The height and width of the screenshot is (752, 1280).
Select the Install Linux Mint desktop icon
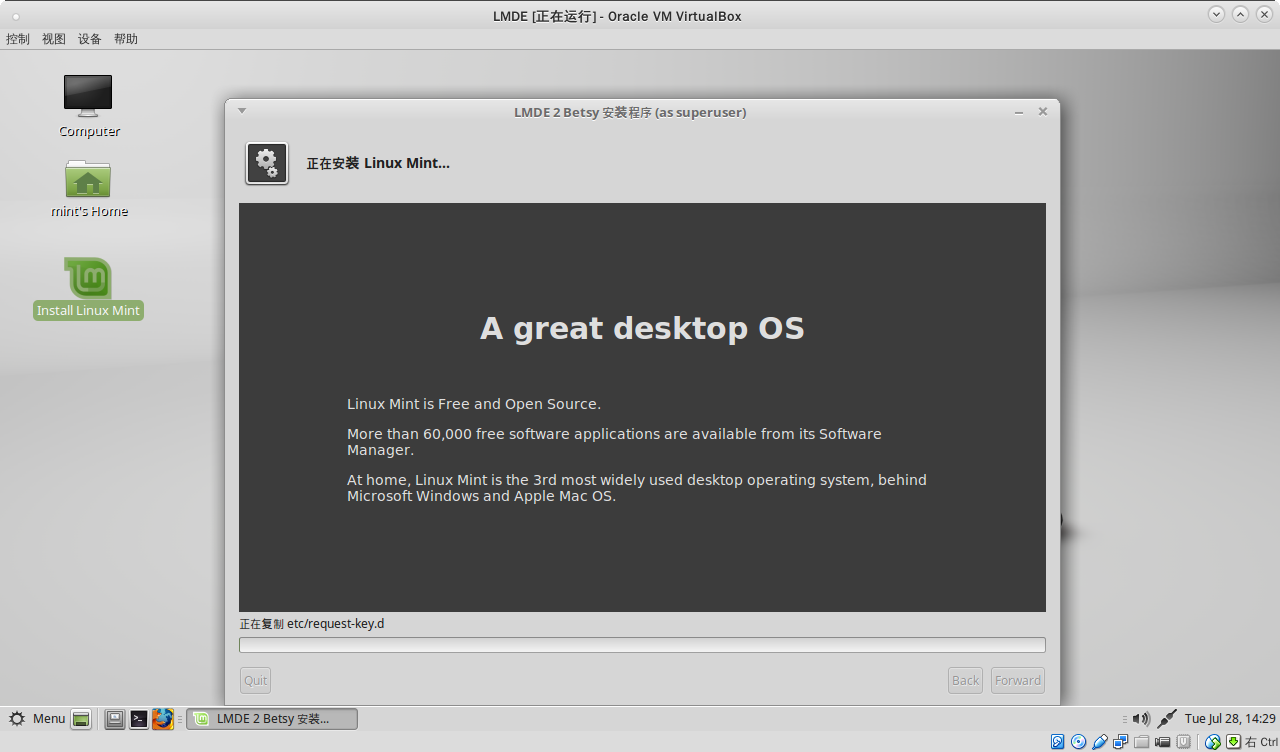coord(88,288)
